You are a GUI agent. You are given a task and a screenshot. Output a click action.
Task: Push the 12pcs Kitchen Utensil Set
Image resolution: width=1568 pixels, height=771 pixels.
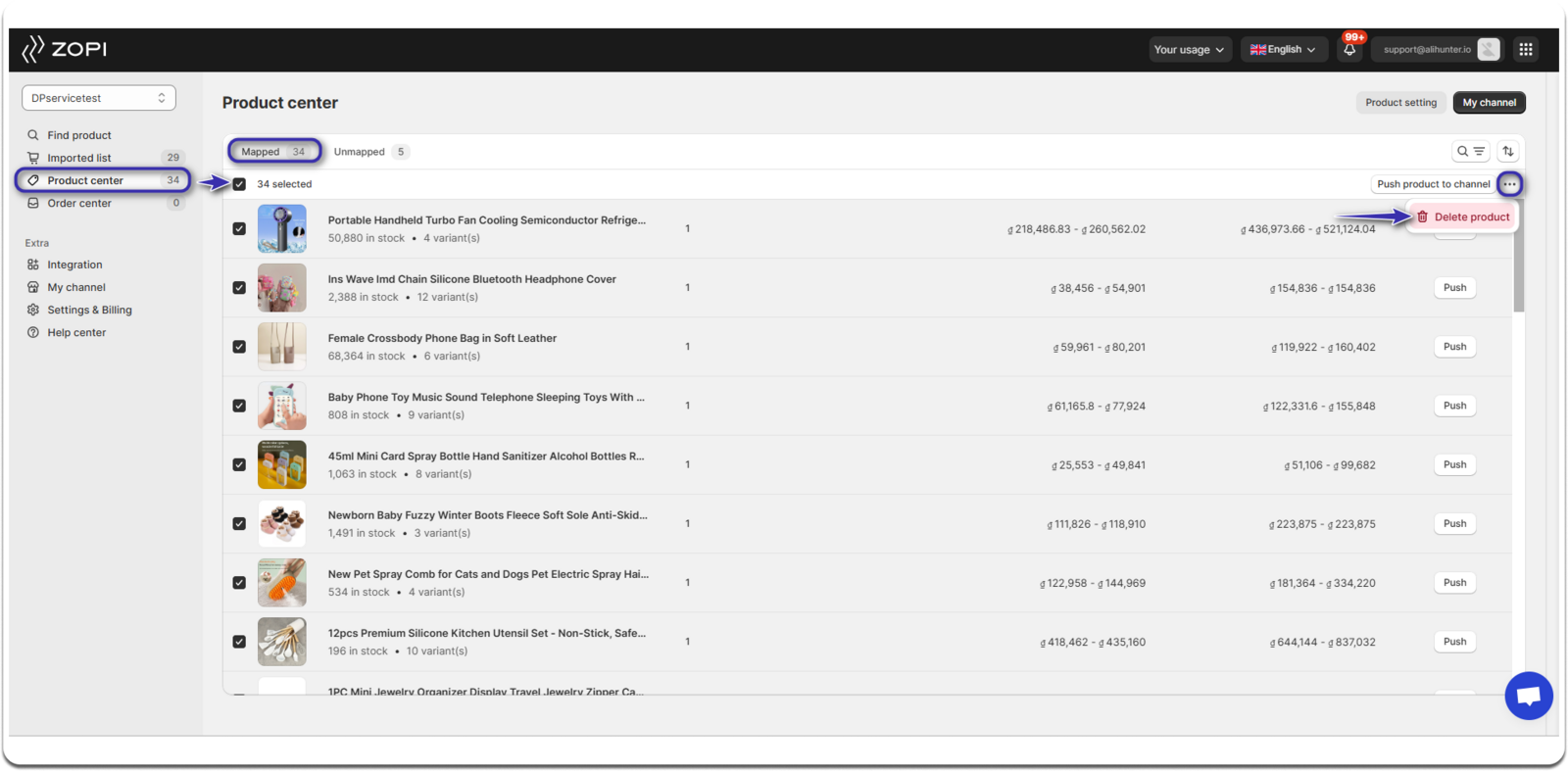click(1454, 642)
